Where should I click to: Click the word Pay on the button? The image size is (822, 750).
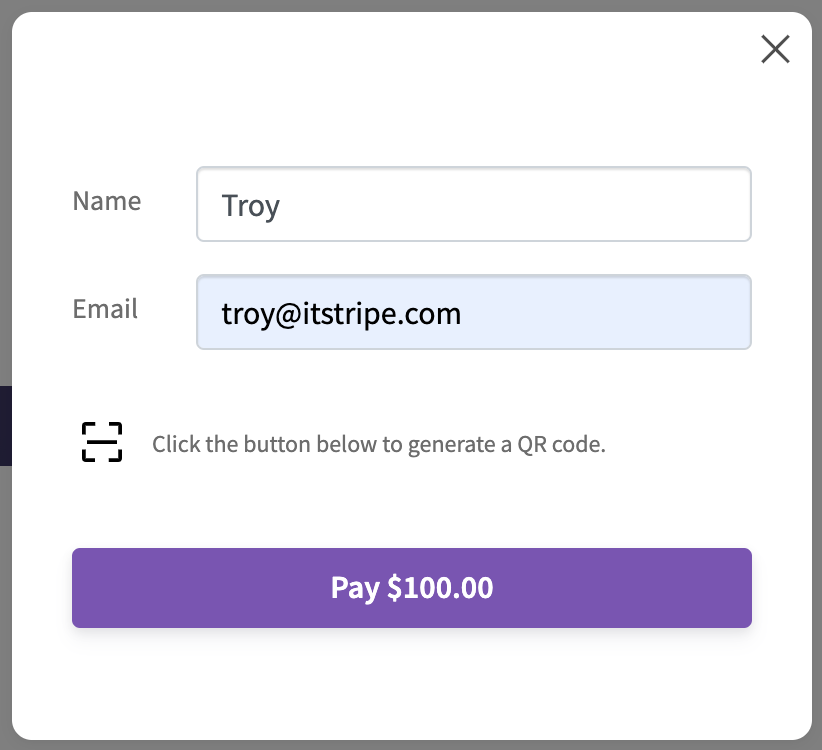(x=355, y=589)
